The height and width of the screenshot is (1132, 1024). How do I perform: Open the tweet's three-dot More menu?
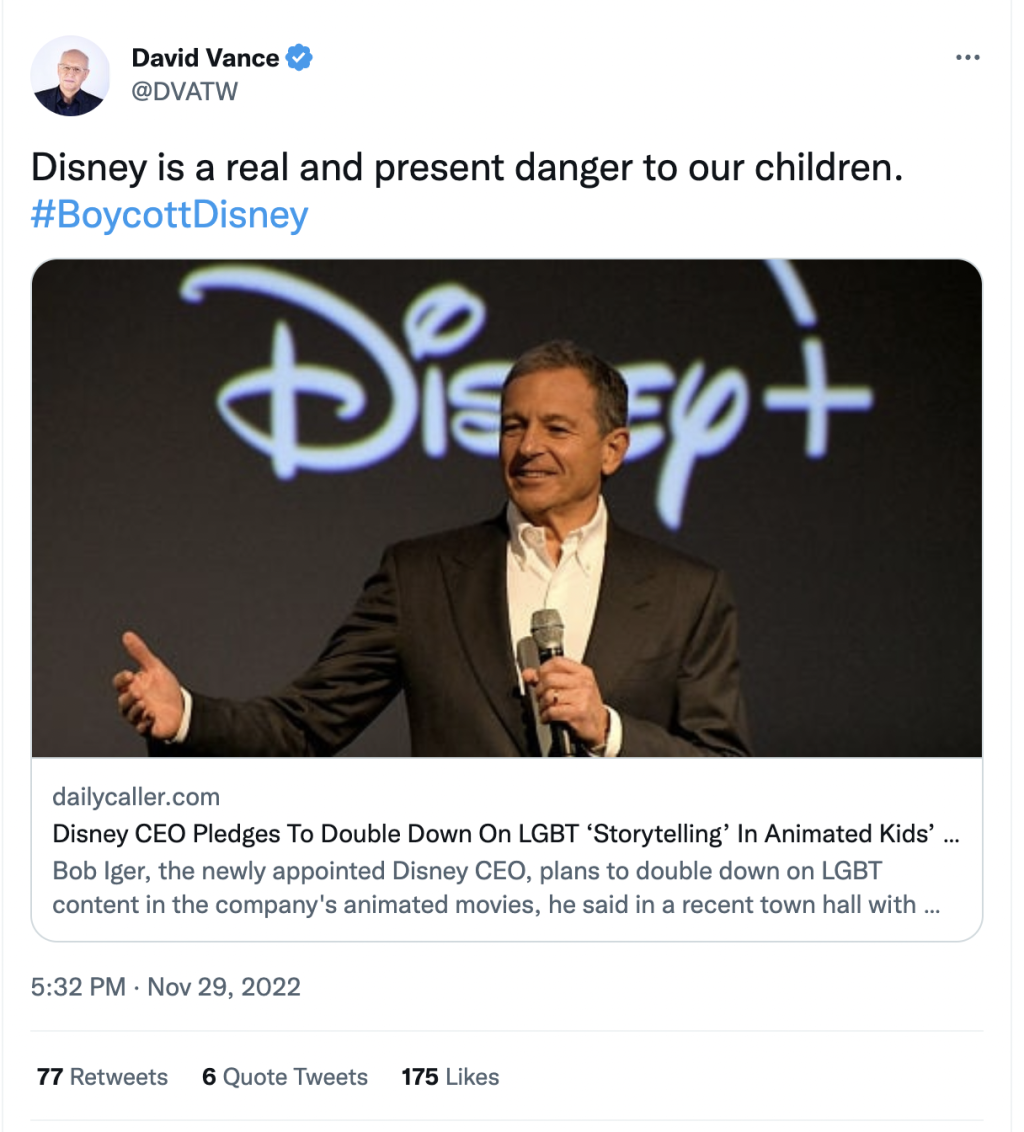point(967,58)
